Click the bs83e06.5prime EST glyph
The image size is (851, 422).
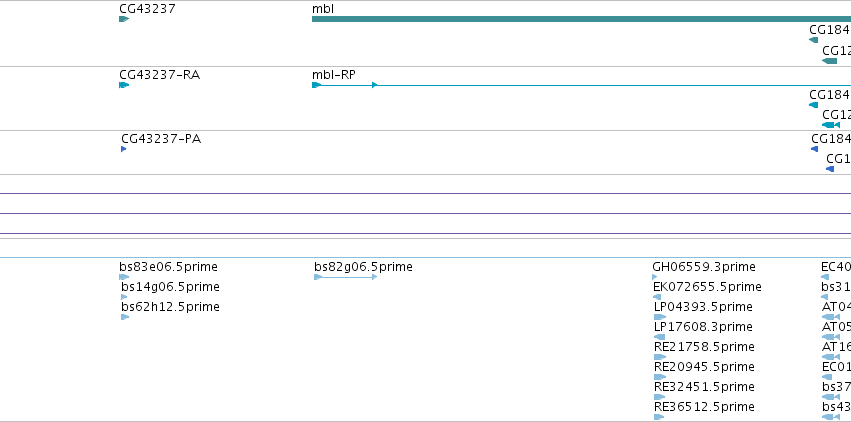[x=124, y=277]
